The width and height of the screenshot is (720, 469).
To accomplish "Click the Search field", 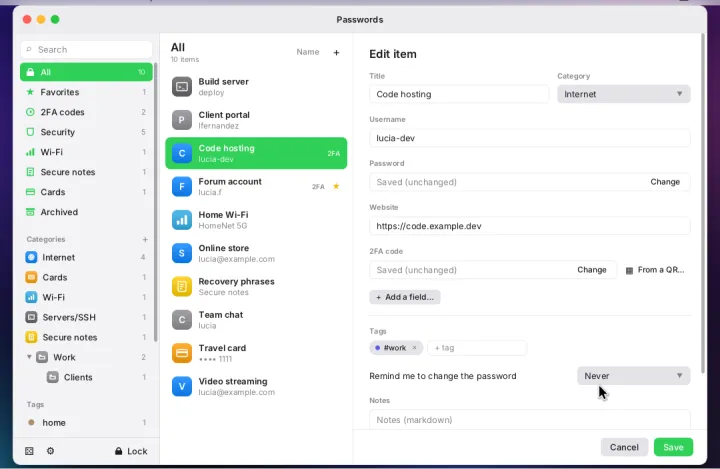I will pos(86,50).
